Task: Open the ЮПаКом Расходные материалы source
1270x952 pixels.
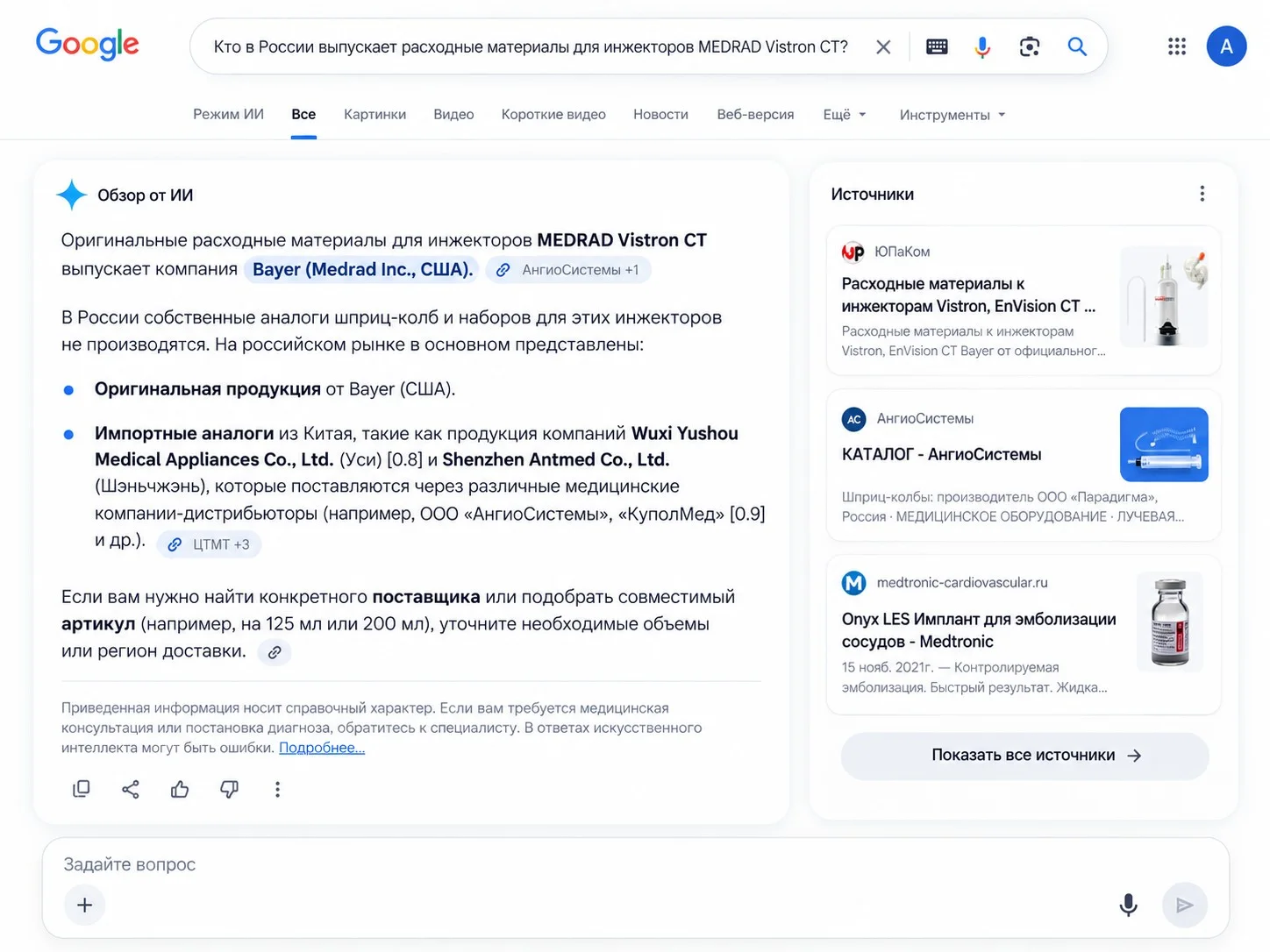Action: pos(1024,301)
